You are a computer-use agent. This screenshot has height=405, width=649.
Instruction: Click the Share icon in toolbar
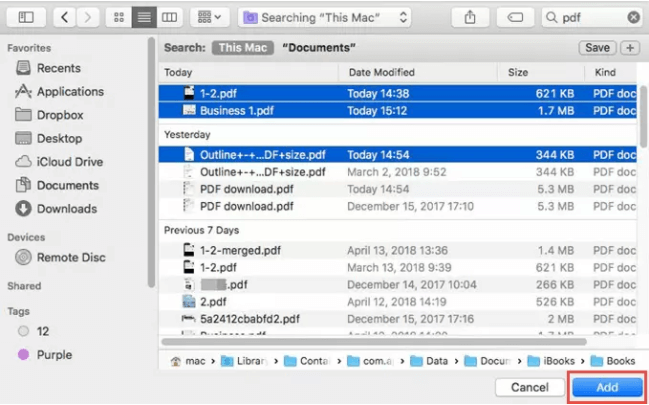pyautogui.click(x=470, y=17)
